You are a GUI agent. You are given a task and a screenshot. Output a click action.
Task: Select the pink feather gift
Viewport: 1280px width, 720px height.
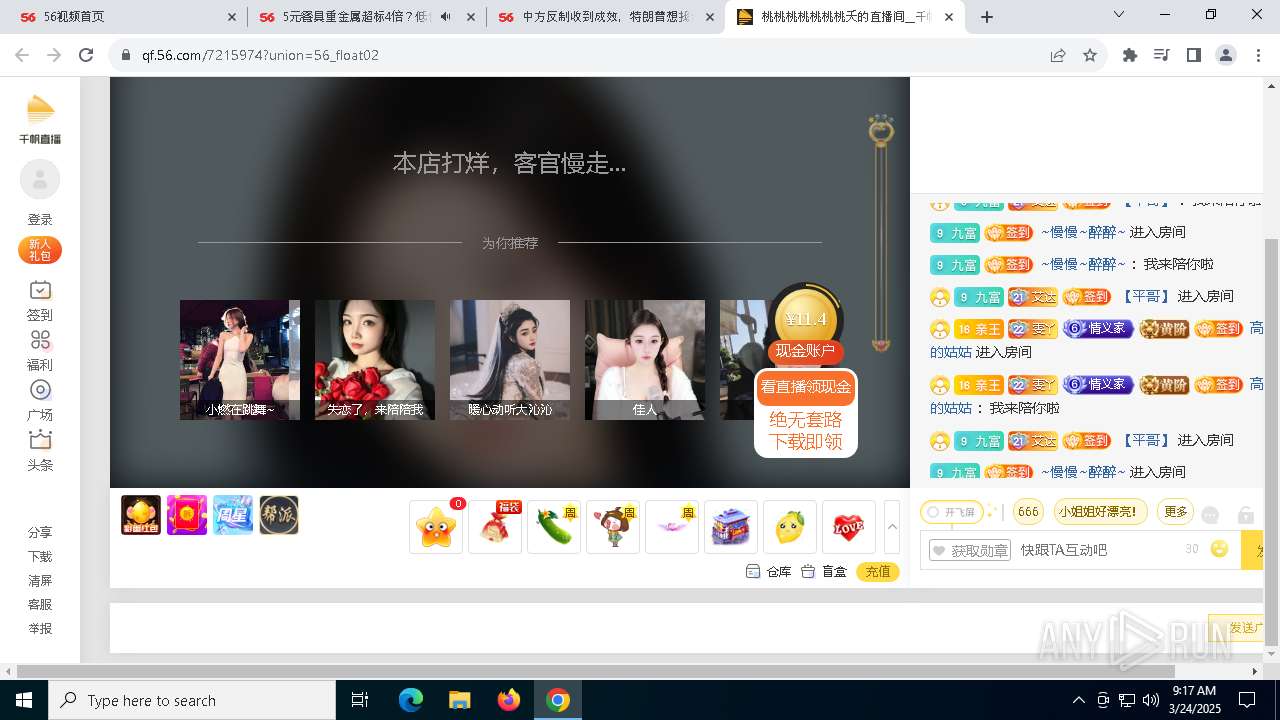click(672, 527)
